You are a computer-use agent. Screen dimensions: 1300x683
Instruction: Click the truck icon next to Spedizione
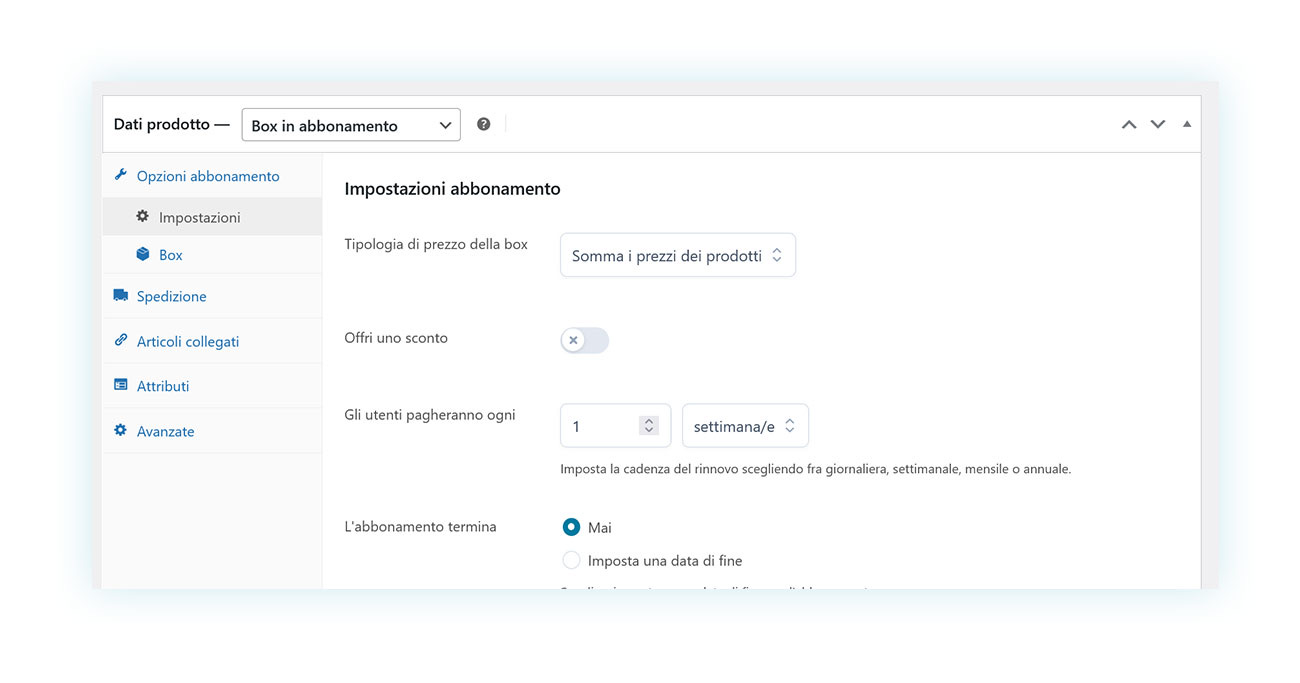coord(121,295)
